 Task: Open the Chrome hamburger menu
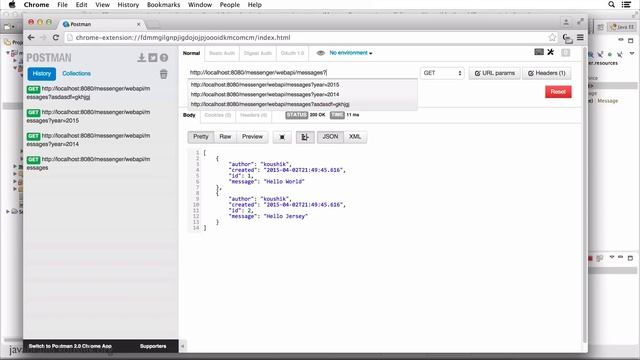point(580,38)
